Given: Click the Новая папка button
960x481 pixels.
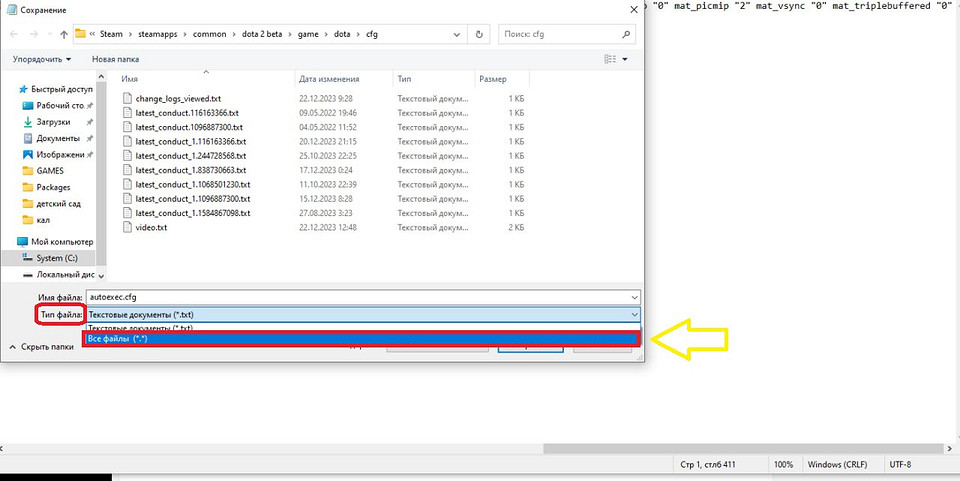Looking at the screenshot, I should [116, 59].
